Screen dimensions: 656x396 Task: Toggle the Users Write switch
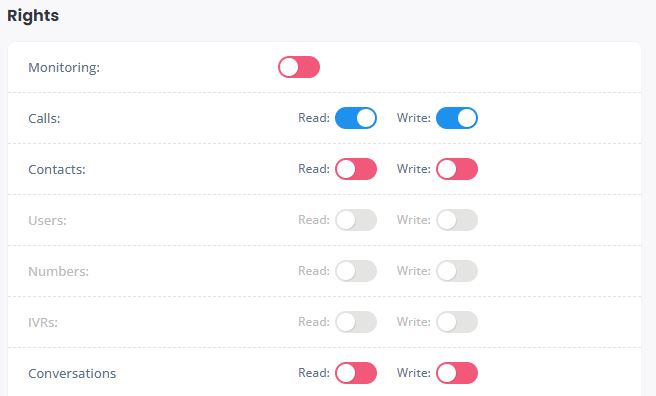(x=457, y=220)
